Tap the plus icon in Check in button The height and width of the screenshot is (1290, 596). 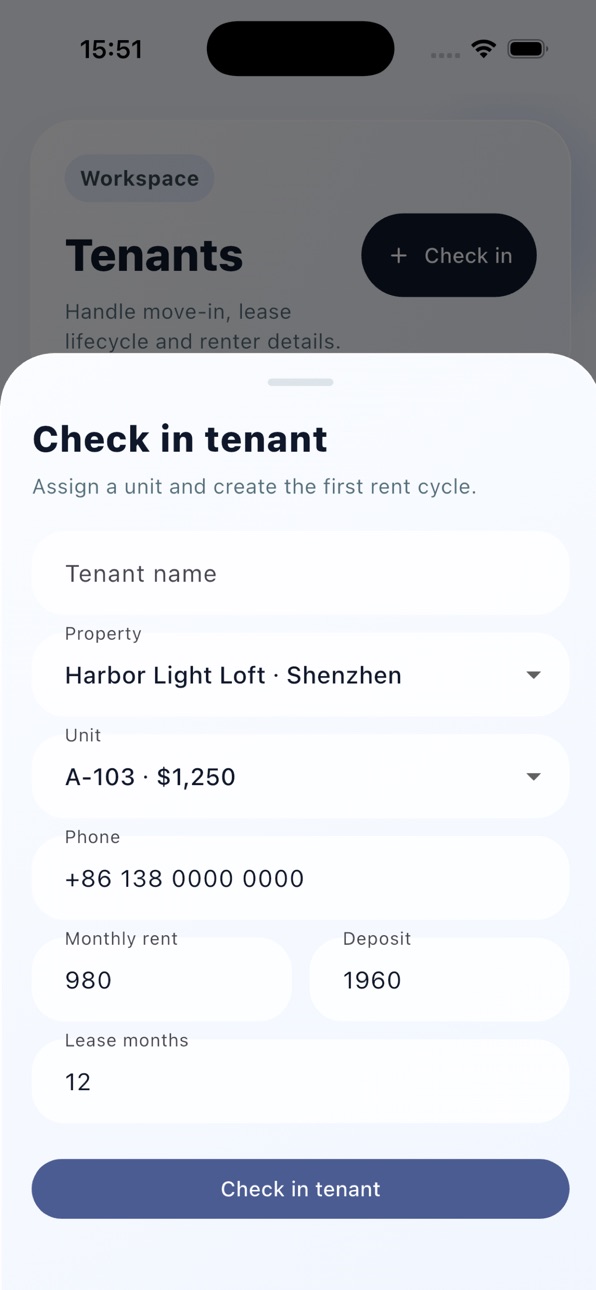click(398, 256)
